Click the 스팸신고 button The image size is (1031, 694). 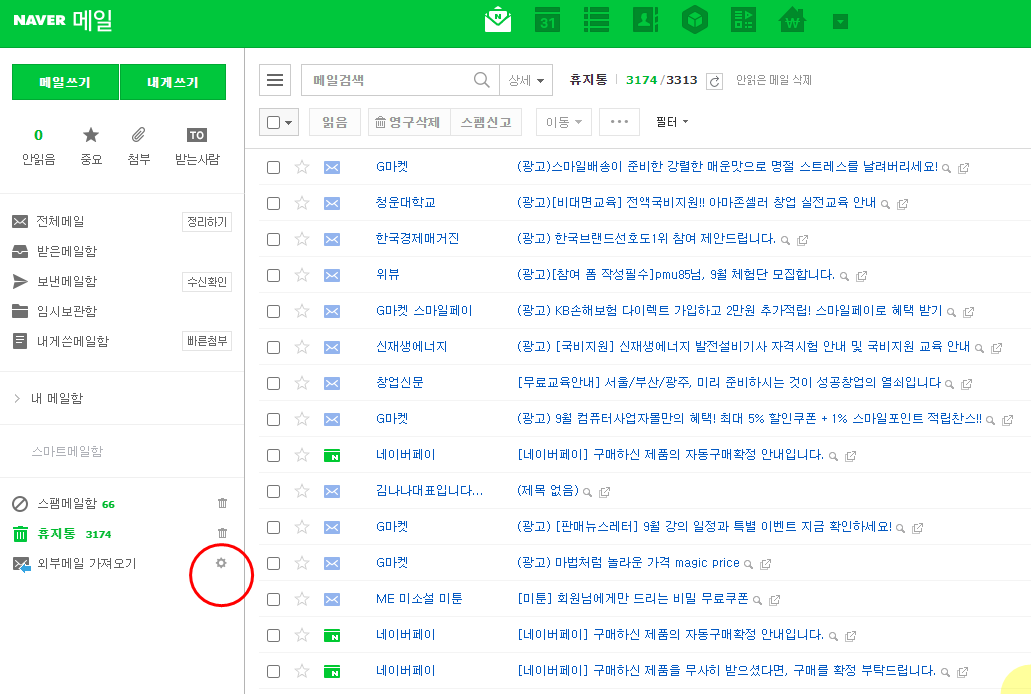coord(486,122)
